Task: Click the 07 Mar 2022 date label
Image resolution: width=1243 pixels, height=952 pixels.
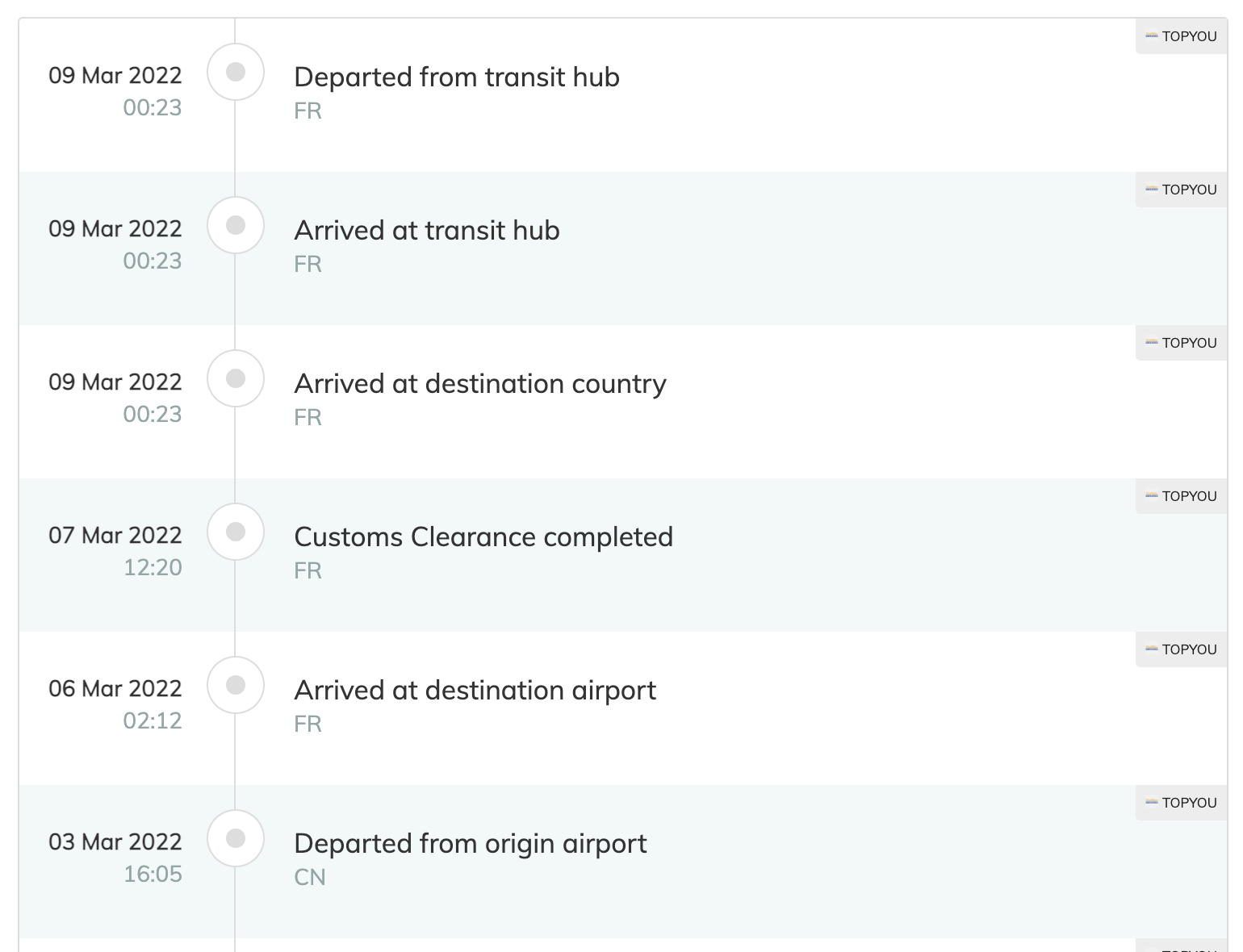Action: [x=115, y=536]
